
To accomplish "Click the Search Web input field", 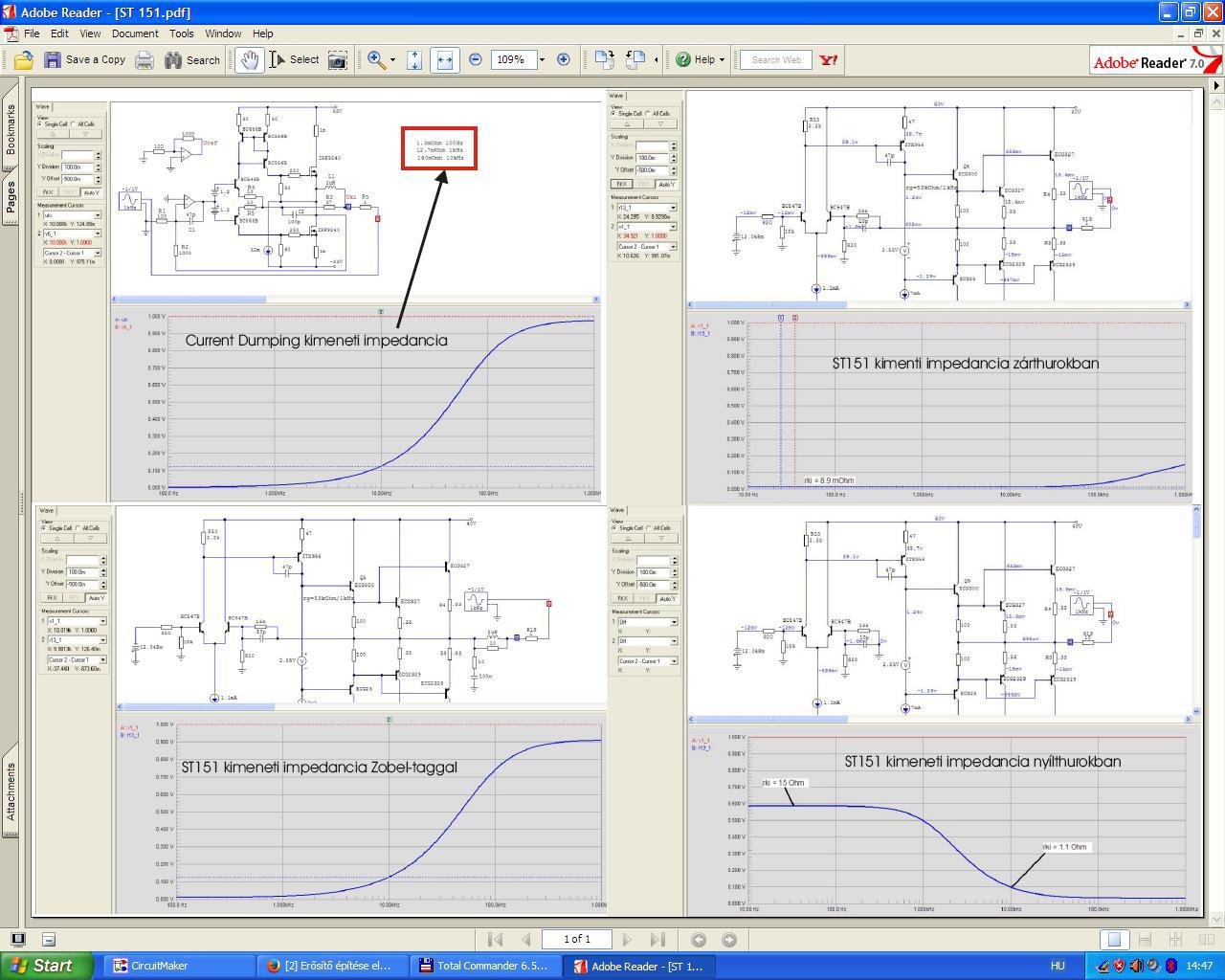I will 776,60.
